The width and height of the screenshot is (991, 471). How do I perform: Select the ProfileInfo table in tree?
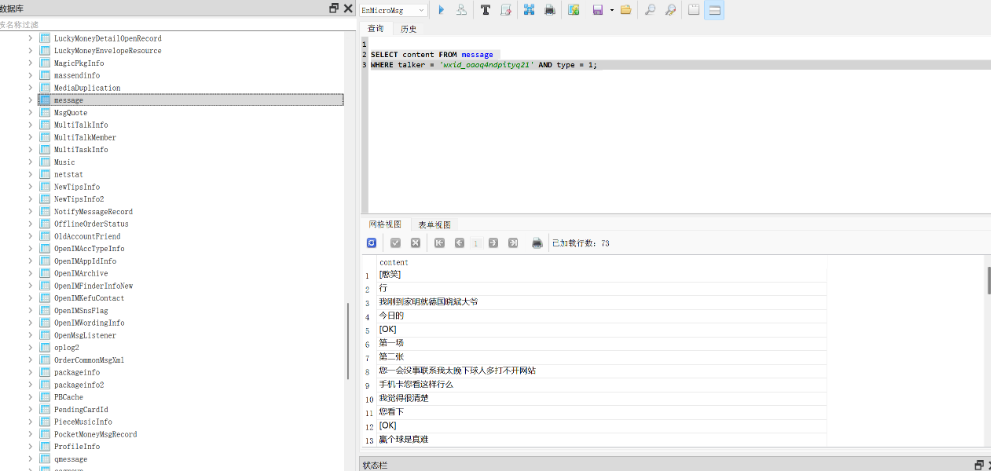[x=76, y=447]
